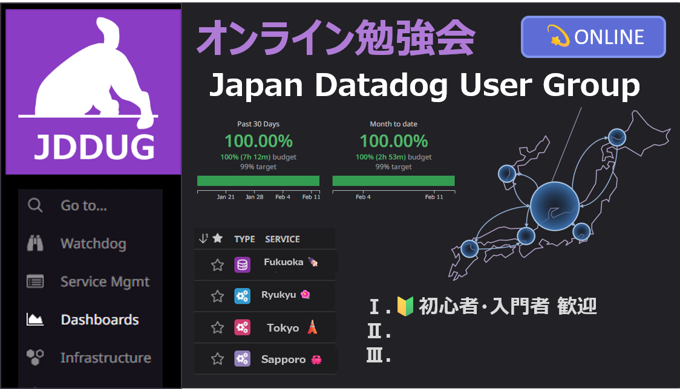The width and height of the screenshot is (680, 389).
Task: Click the Month to date green bar
Action: [393, 181]
